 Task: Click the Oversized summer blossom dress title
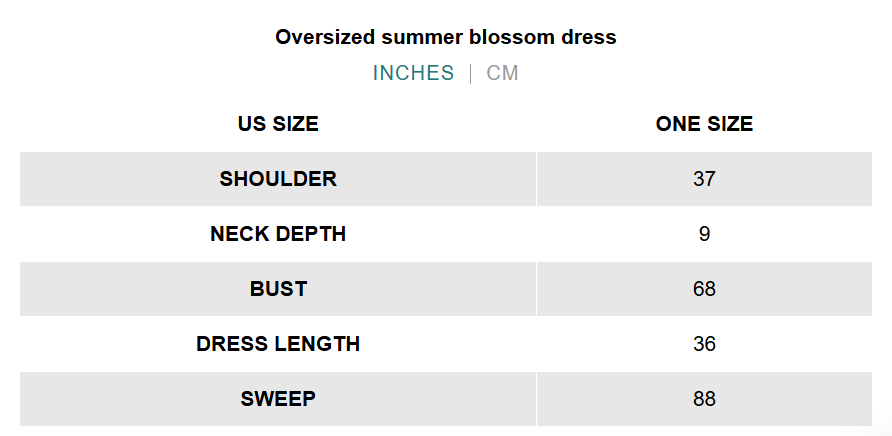[x=446, y=37]
